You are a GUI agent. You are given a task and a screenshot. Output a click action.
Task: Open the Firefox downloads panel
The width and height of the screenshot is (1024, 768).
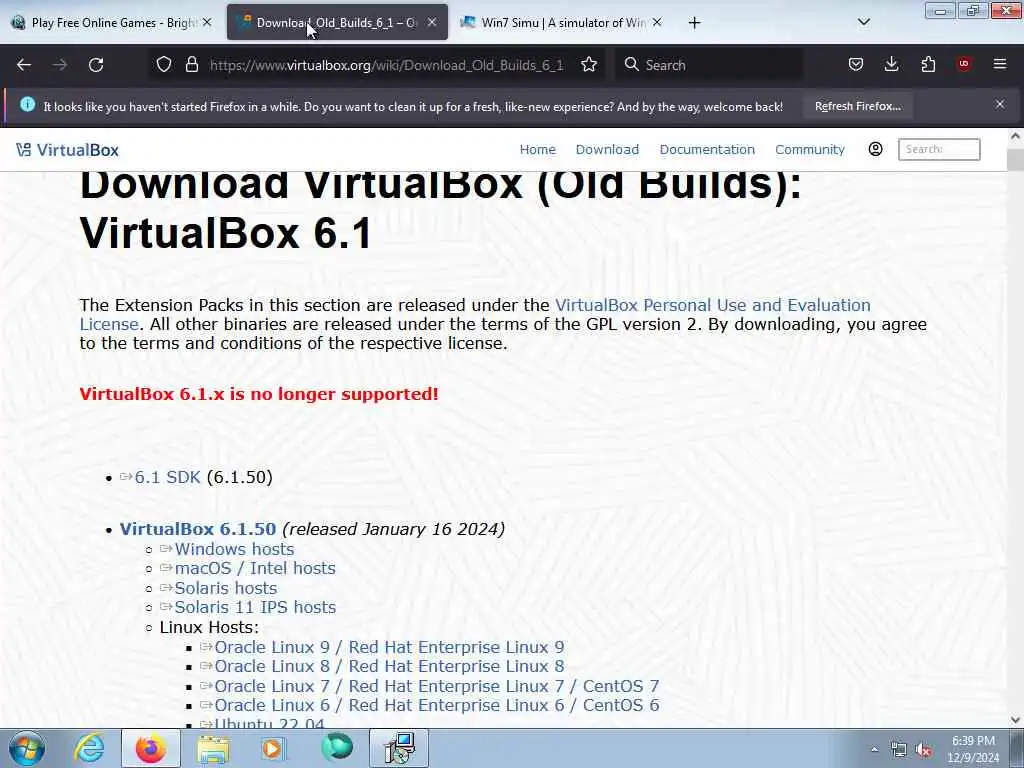[891, 64]
